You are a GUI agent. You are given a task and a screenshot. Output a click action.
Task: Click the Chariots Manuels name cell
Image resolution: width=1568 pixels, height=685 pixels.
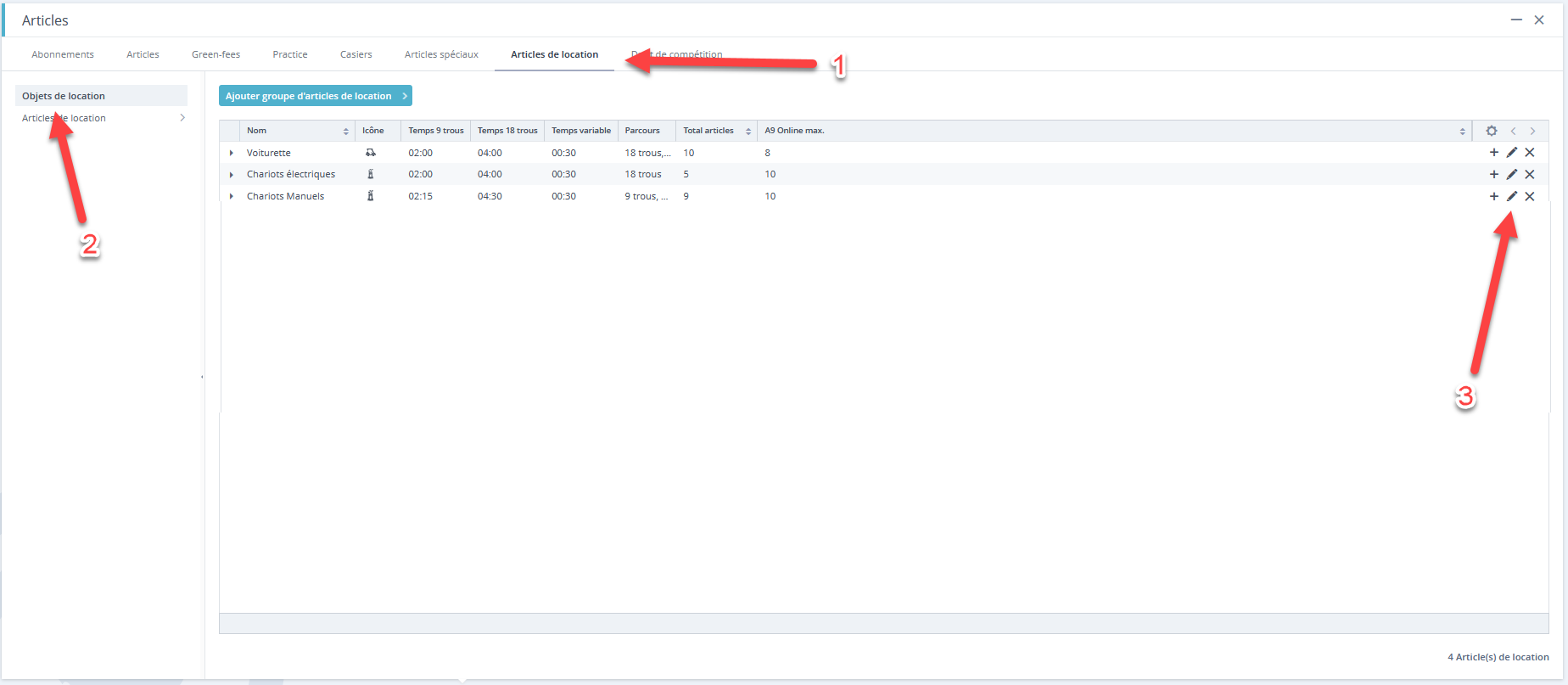point(285,196)
